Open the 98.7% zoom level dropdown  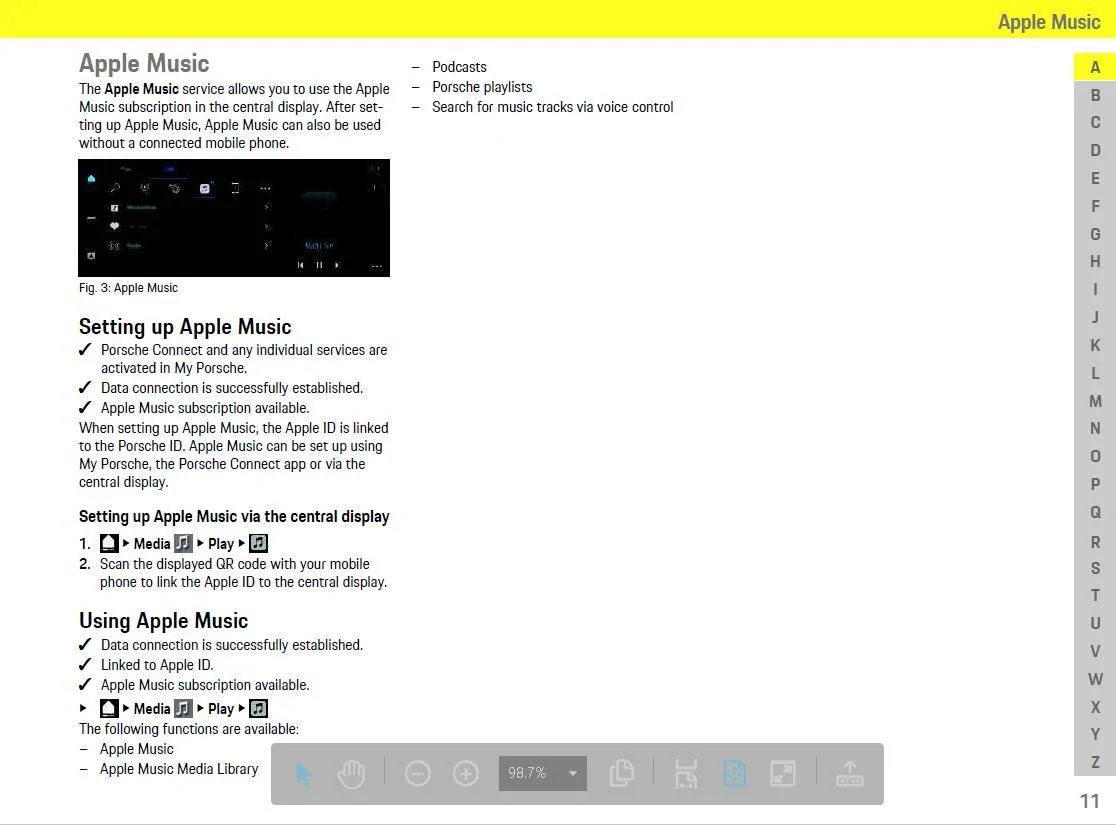coord(542,773)
